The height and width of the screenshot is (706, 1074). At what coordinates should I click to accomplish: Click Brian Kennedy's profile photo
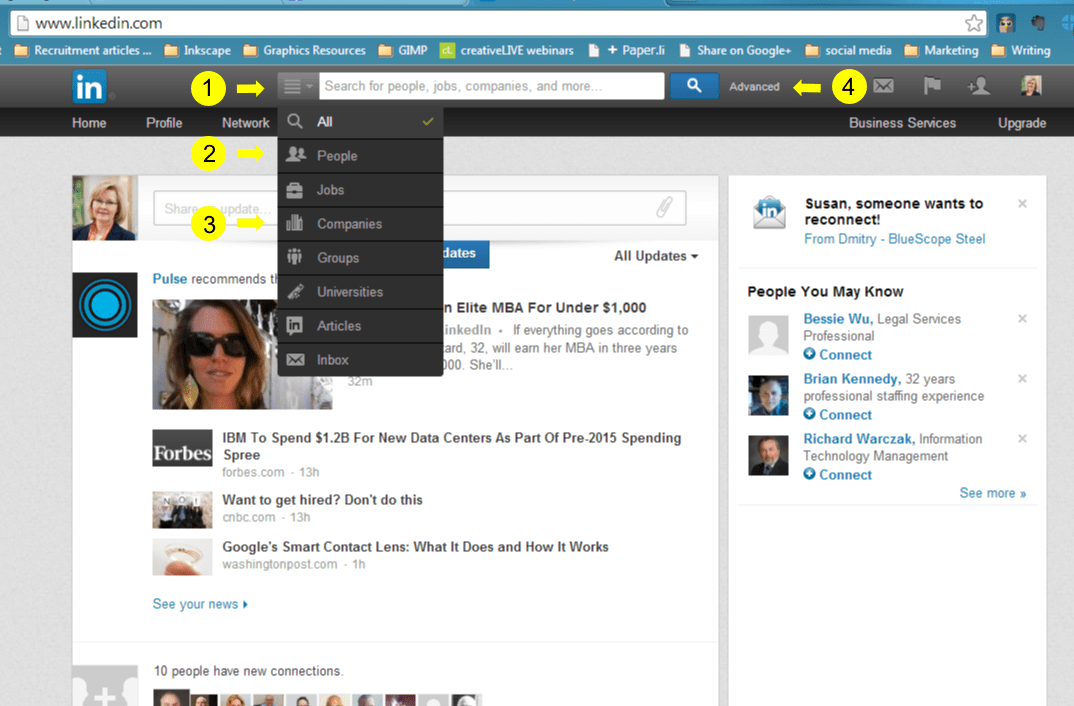point(769,395)
